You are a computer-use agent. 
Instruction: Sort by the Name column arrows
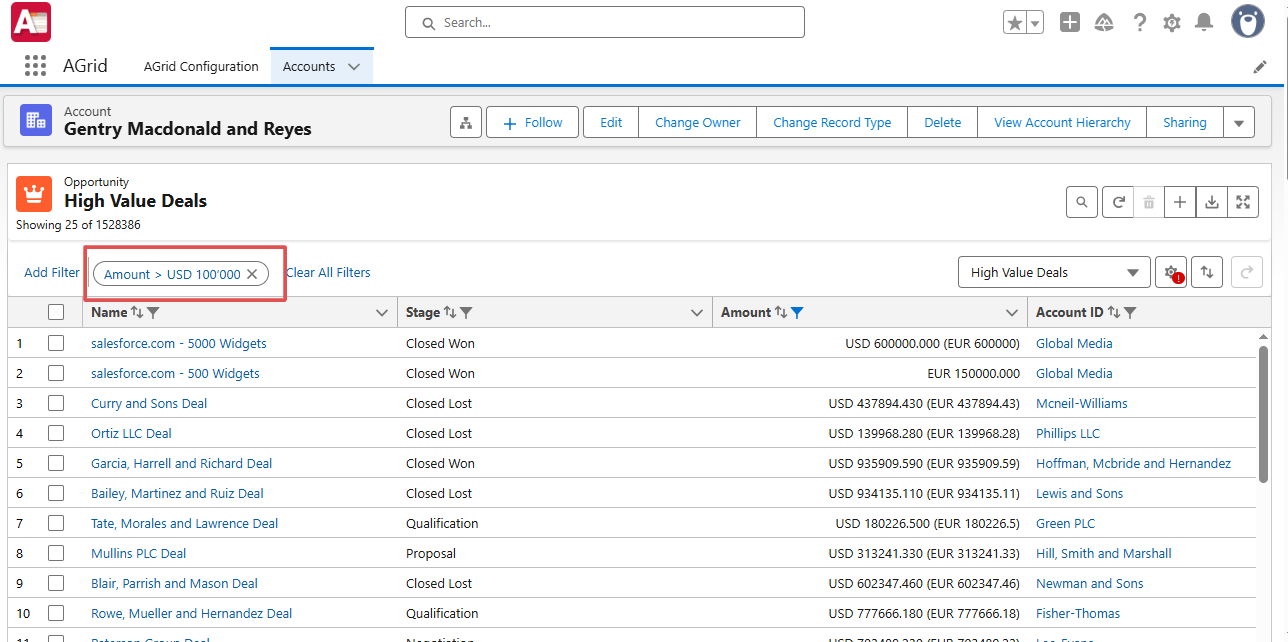[x=137, y=312]
